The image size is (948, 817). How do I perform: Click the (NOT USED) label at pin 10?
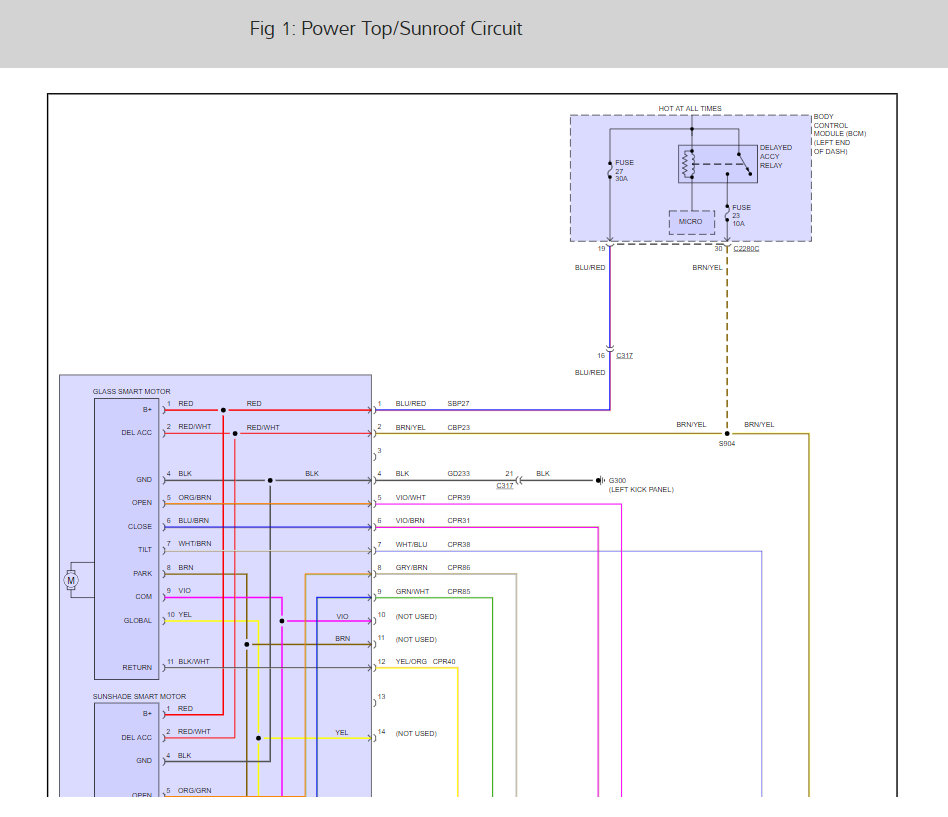click(x=416, y=617)
